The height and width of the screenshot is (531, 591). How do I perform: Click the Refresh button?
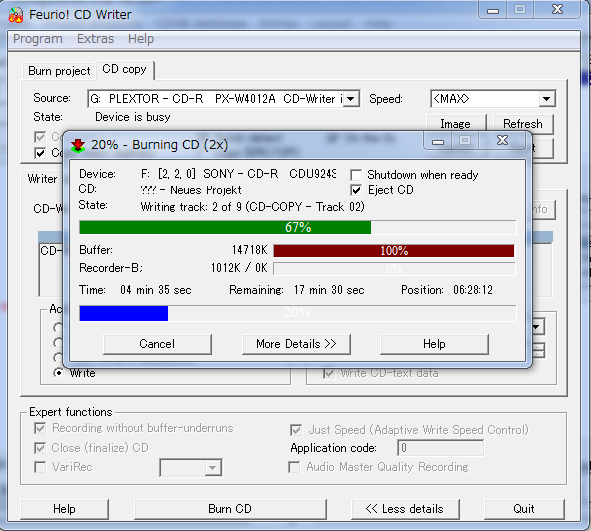523,124
